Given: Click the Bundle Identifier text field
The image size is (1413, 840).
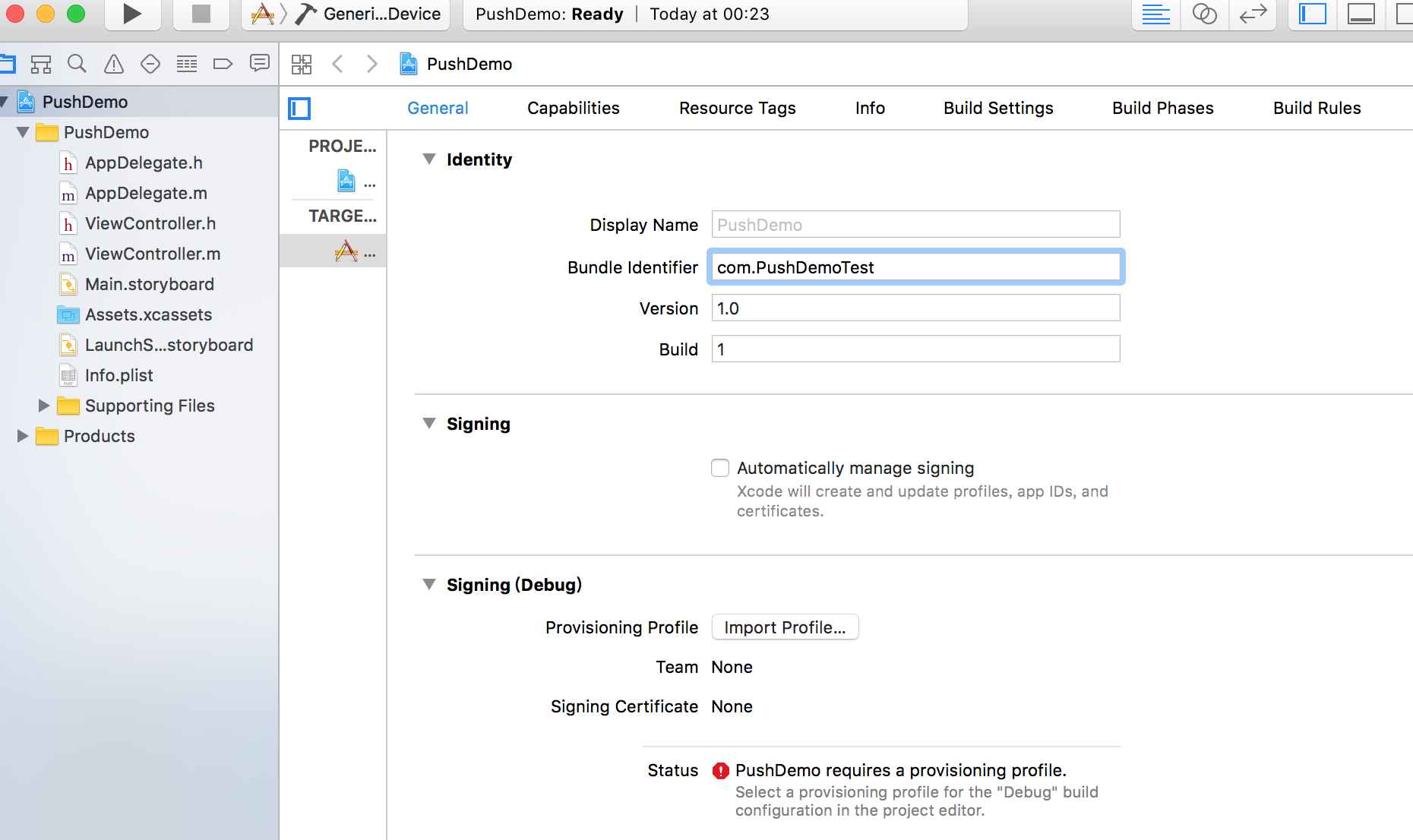Looking at the screenshot, I should [915, 267].
